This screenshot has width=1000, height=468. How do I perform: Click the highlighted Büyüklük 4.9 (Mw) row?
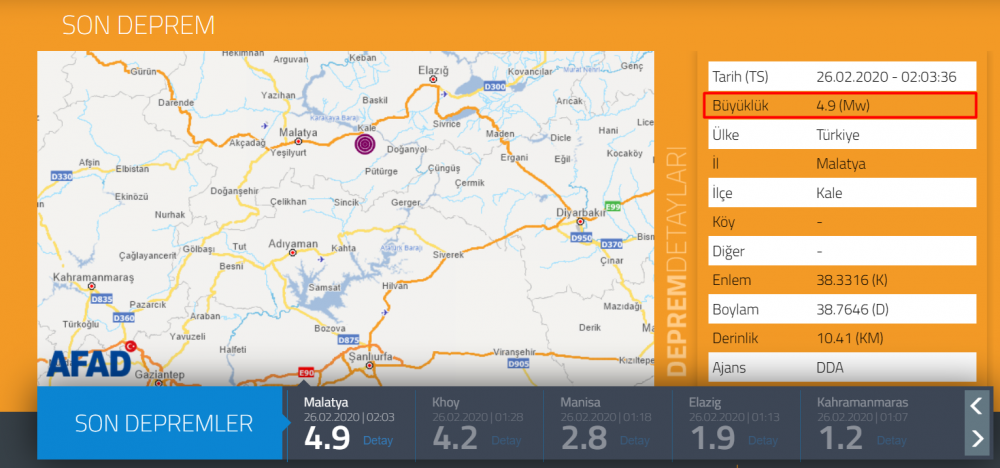pos(840,105)
